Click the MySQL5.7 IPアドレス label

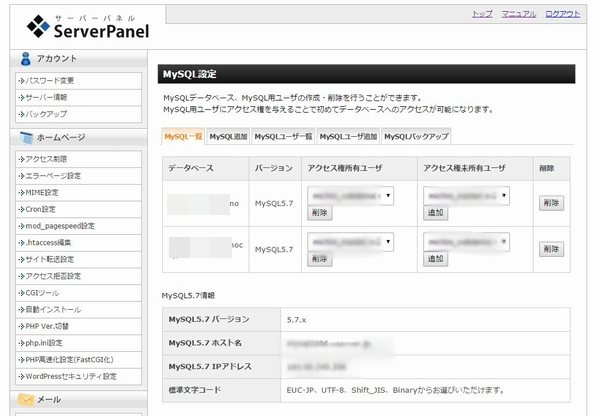click(210, 367)
